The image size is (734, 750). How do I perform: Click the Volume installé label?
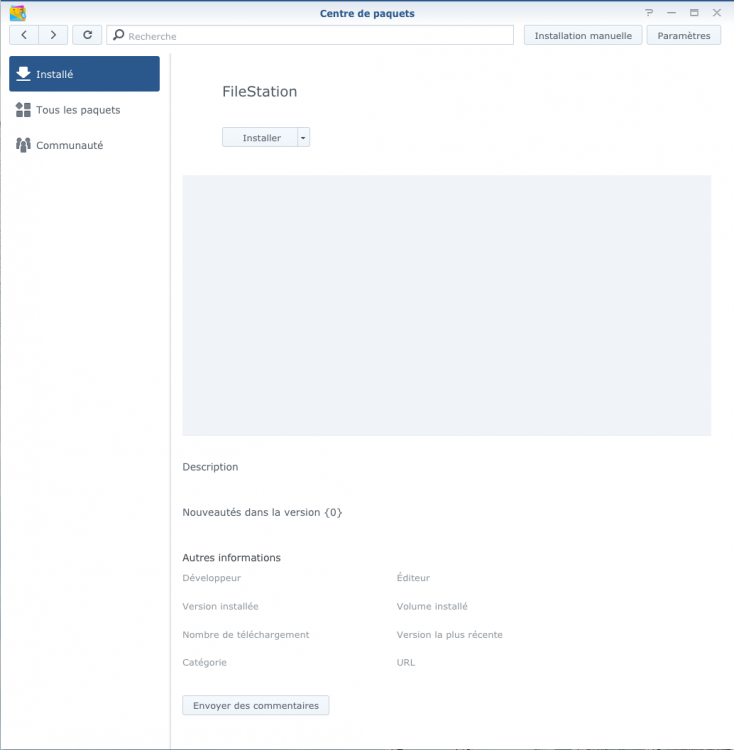pyautogui.click(x=432, y=606)
